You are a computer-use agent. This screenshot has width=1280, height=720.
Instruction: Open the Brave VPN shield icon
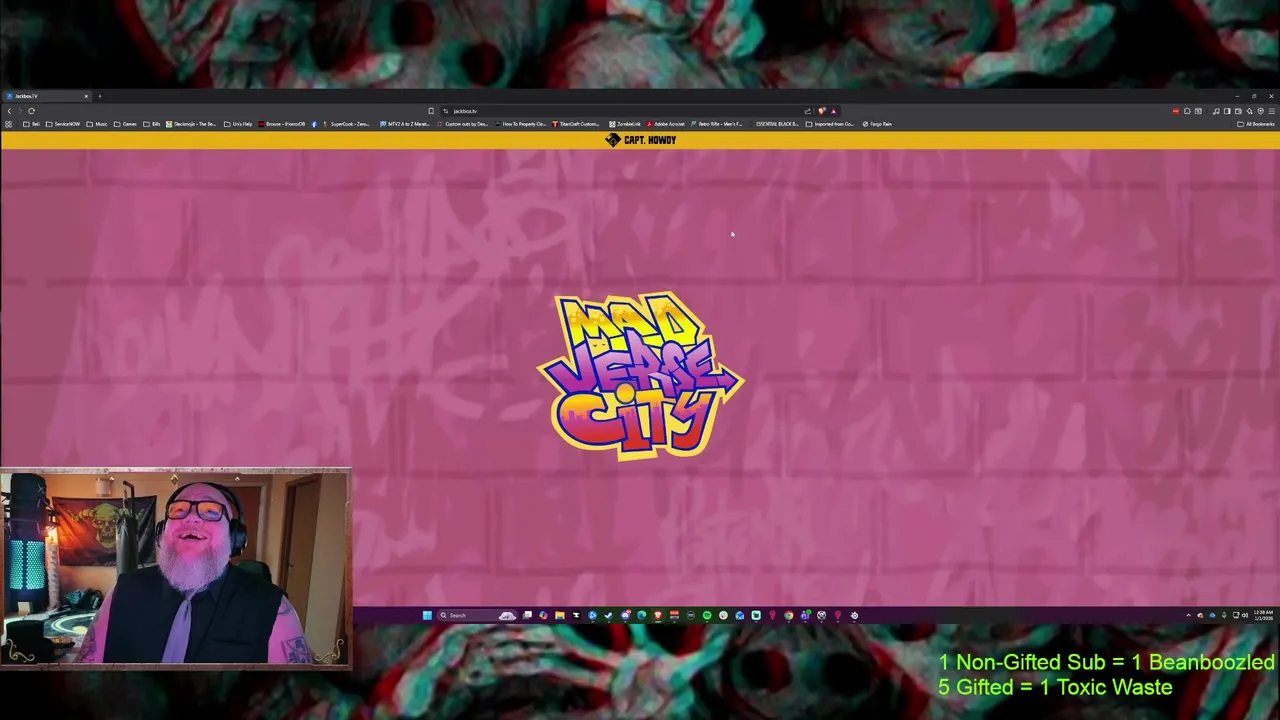coord(1260,111)
